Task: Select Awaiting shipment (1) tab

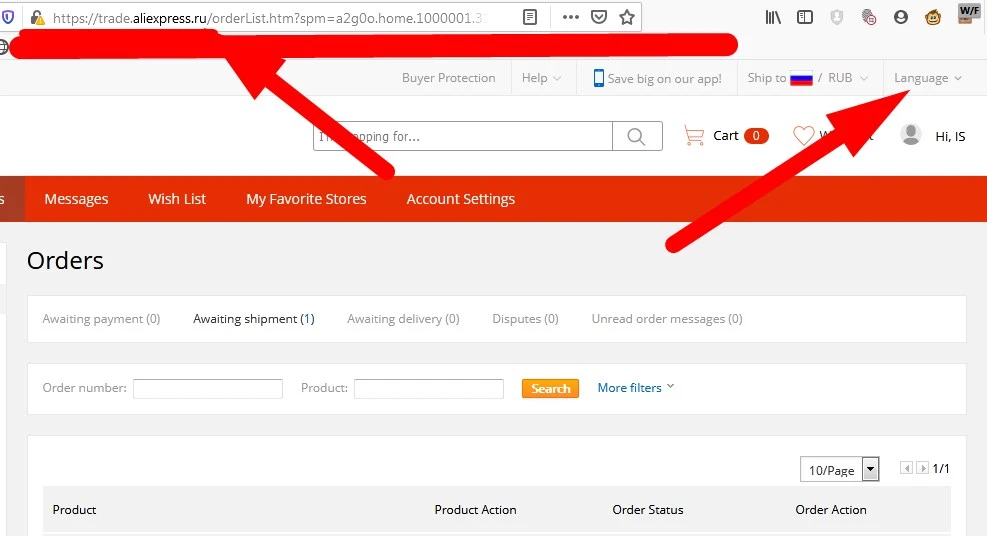Action: point(254,319)
